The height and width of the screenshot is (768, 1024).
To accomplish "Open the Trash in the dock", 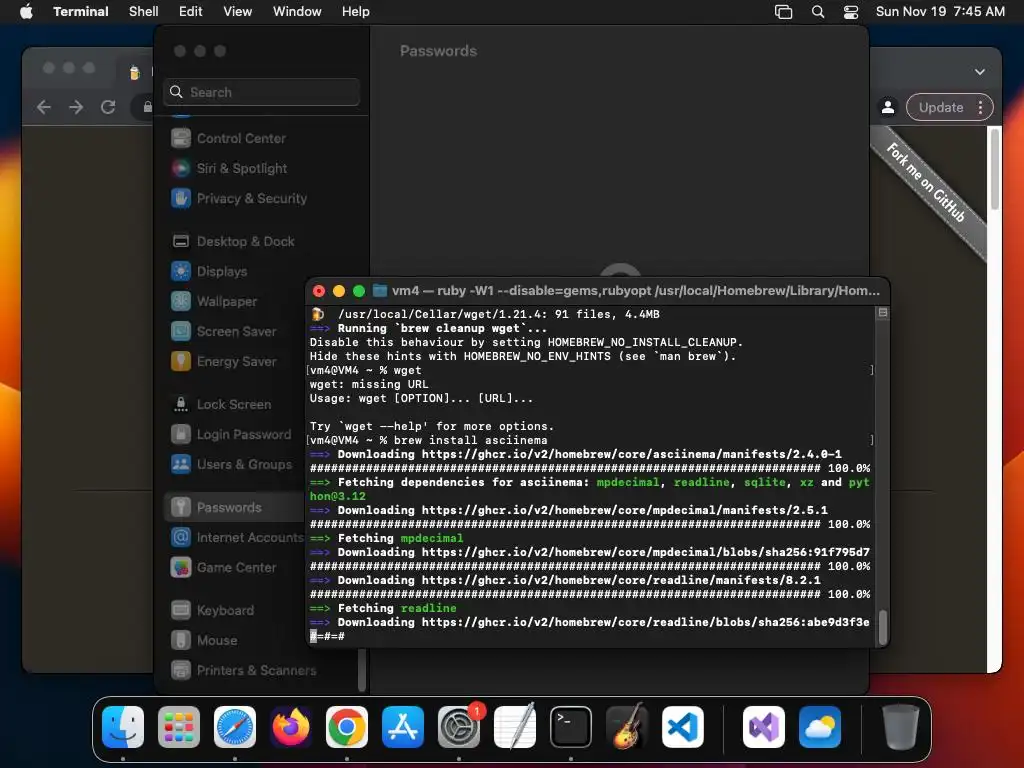I will tap(901, 727).
